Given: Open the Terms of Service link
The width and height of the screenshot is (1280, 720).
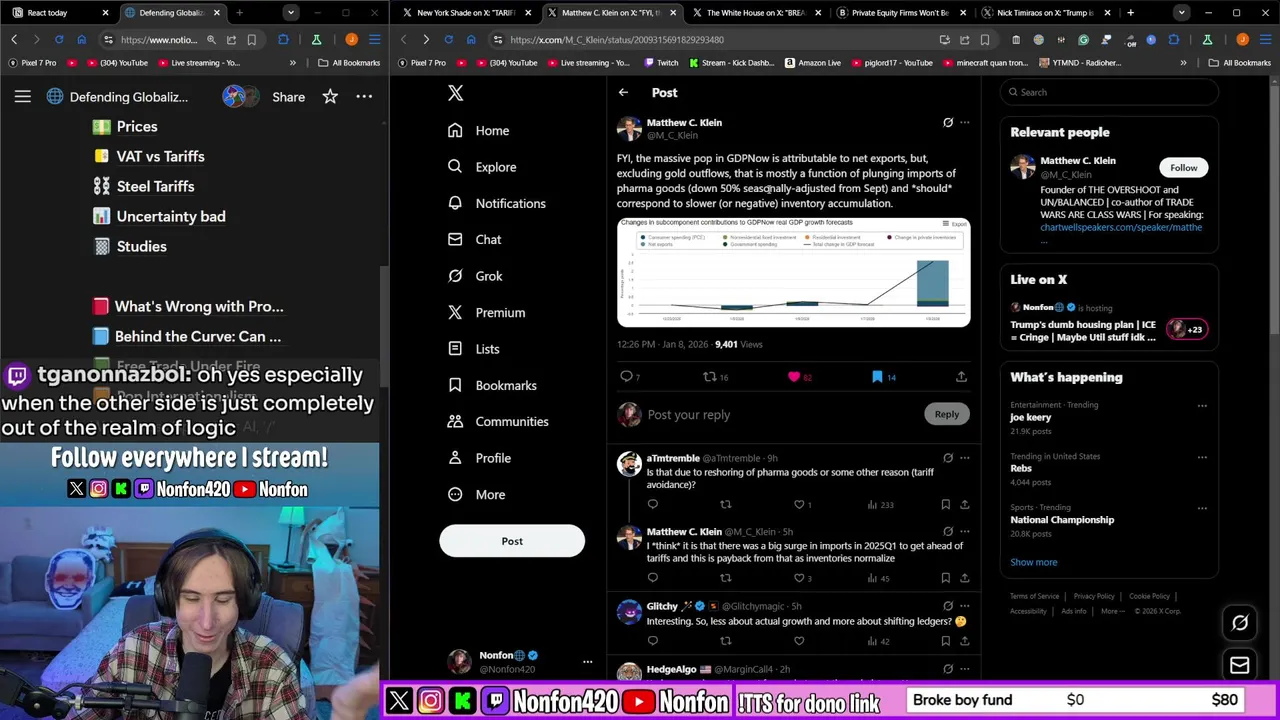Looking at the screenshot, I should 1034,596.
